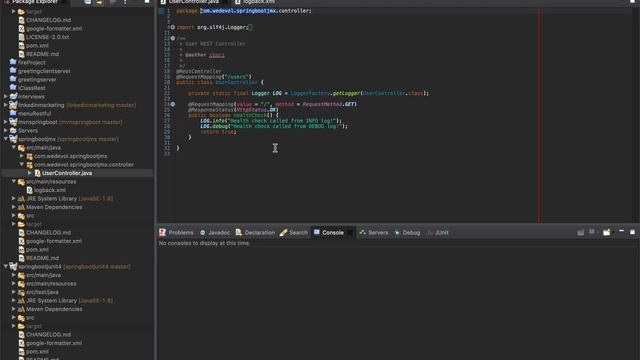Click the "No consoles to display at this time." message
The image size is (640, 360).
(x=204, y=243)
